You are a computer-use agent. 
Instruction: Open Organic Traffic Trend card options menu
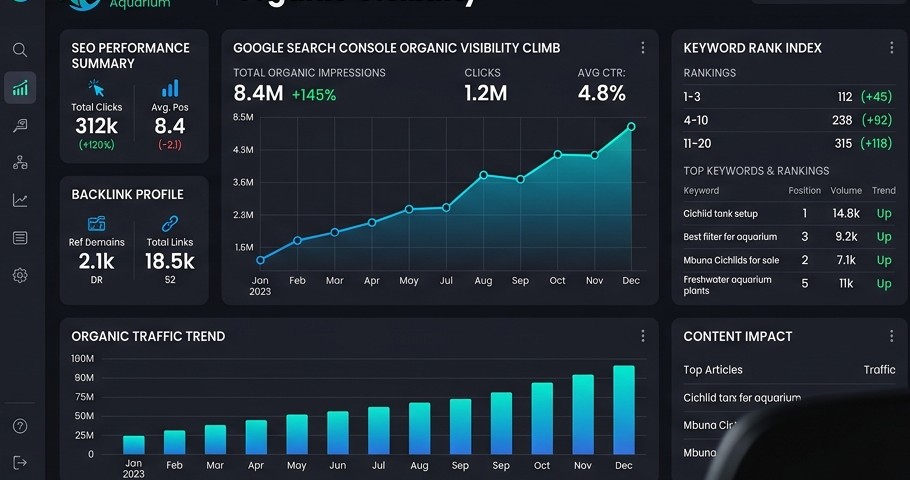(642, 336)
